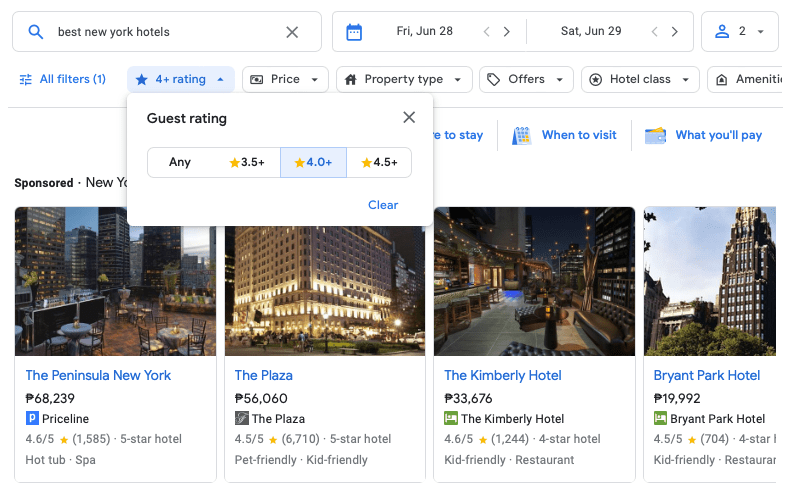Select the Any rating option
793x496 pixels.
click(x=180, y=162)
